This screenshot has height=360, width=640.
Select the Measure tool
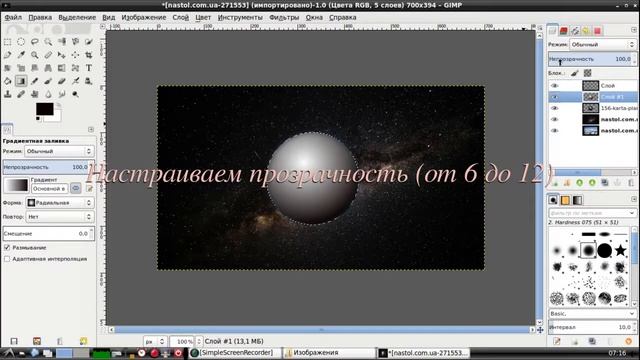coord(48,55)
